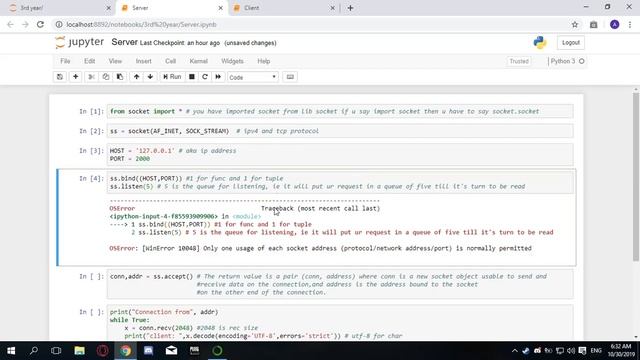Click the ss.accept() code cell

340,284
